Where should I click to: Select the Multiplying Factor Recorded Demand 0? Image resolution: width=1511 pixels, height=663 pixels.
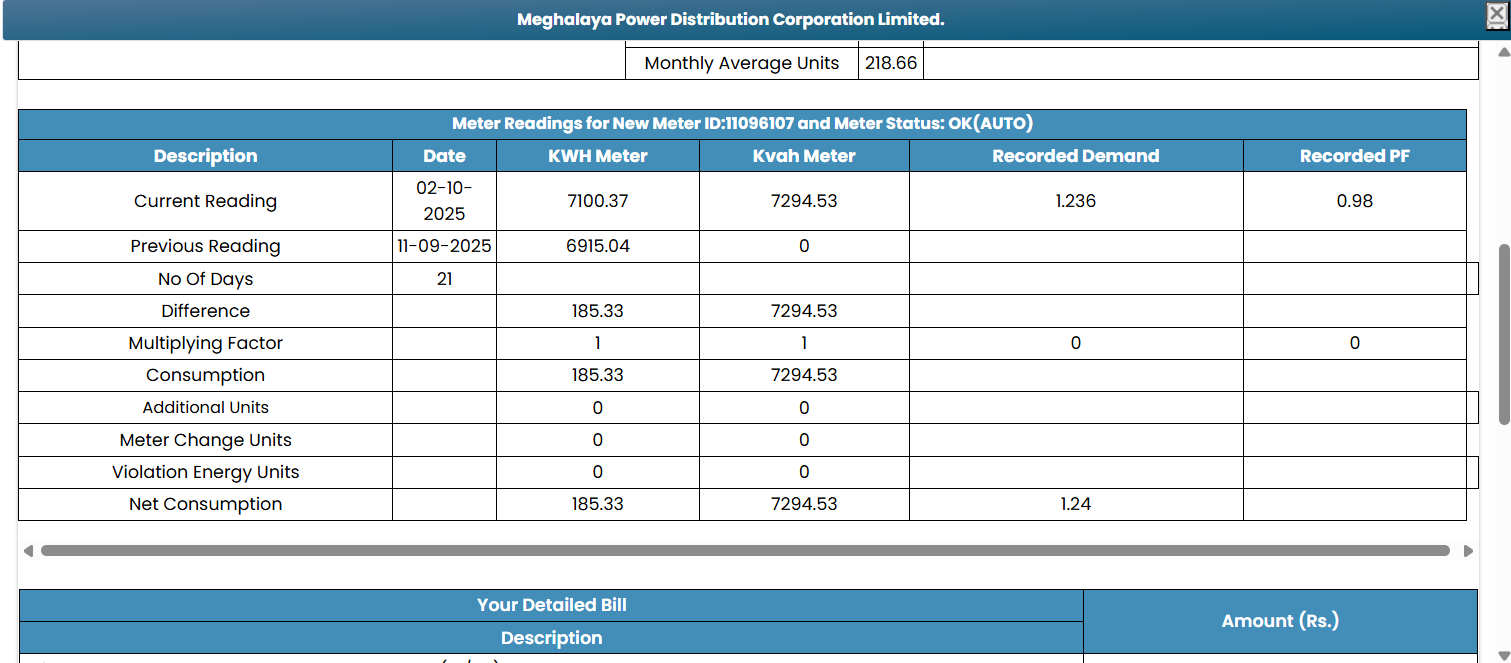1076,343
